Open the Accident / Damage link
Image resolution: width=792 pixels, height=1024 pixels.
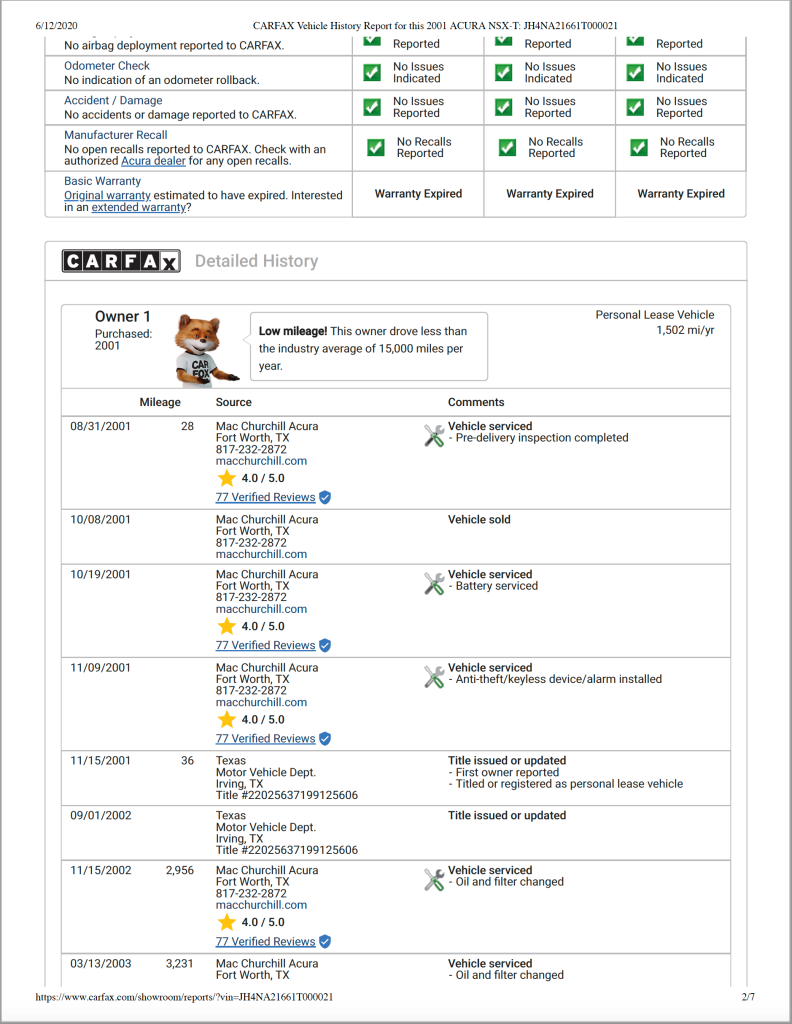coord(113,100)
